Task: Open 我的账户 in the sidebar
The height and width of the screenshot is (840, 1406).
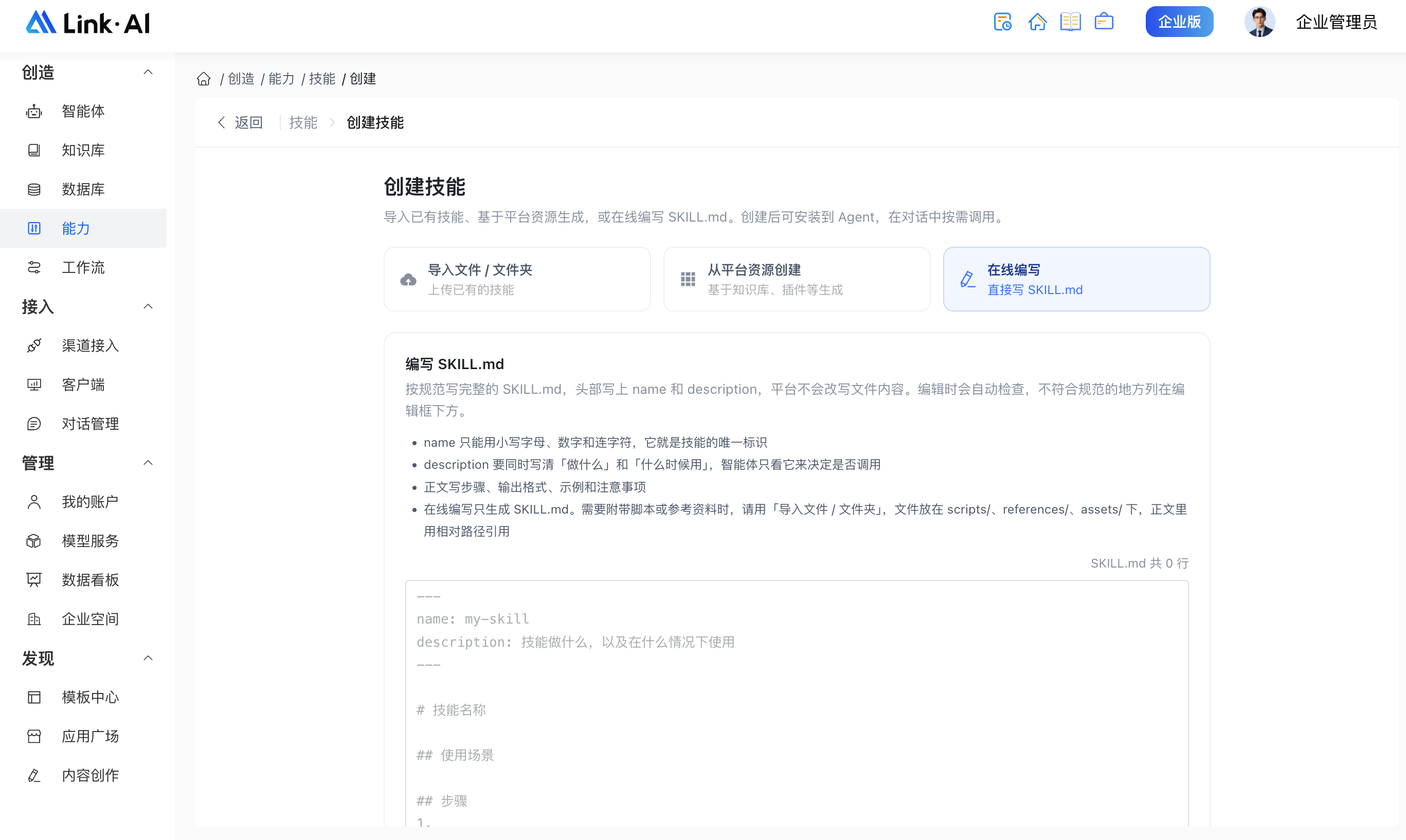Action: [x=83, y=502]
